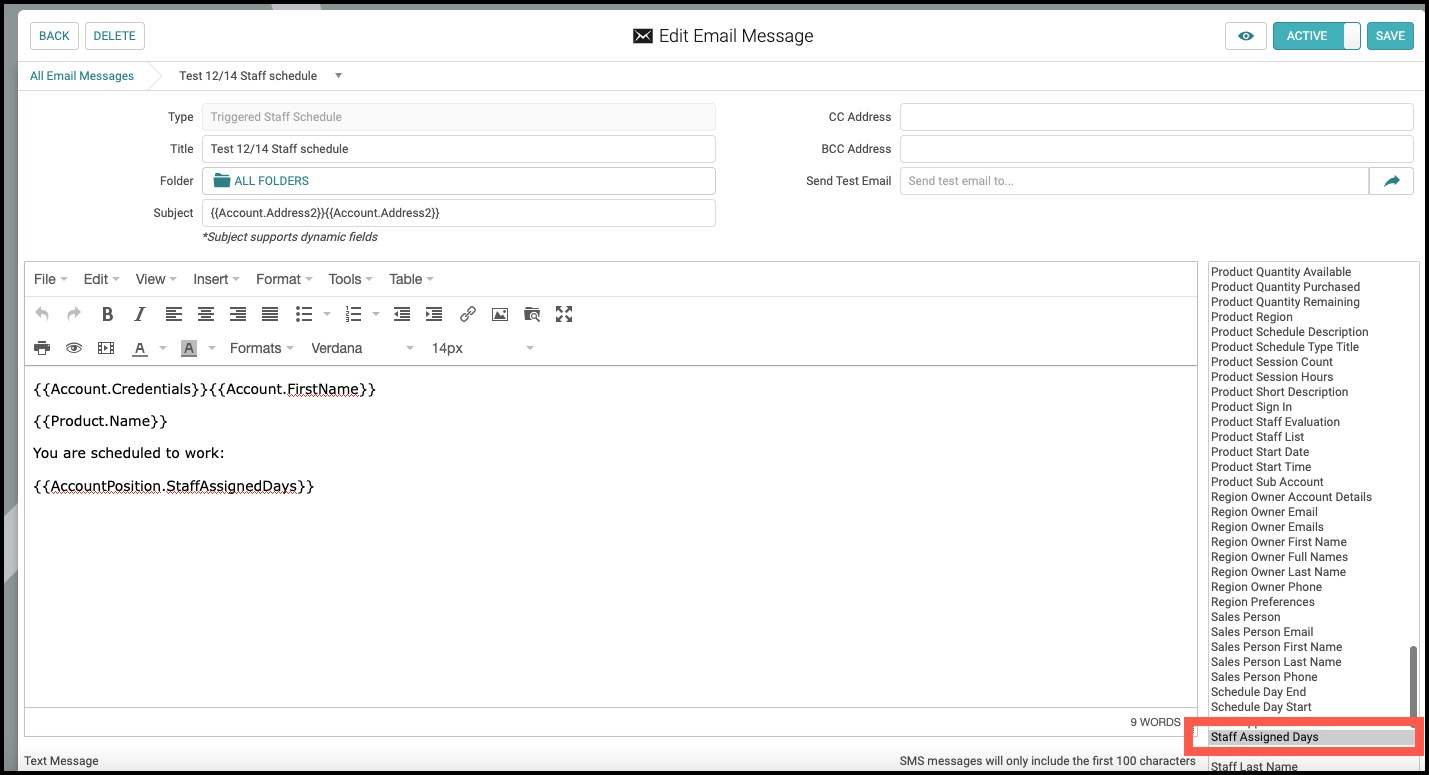Open the background color picker arrow
The width and height of the screenshot is (1429, 775).
click(x=212, y=348)
